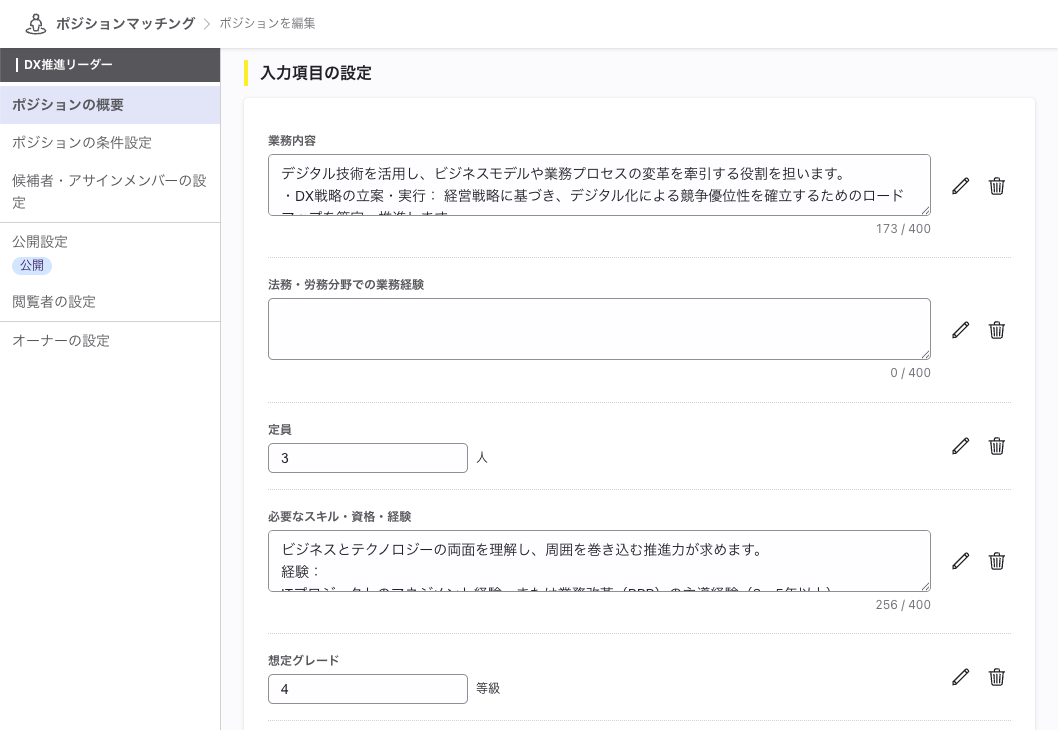Delete the 法務・労務分野での業務経験 field

[x=996, y=330]
